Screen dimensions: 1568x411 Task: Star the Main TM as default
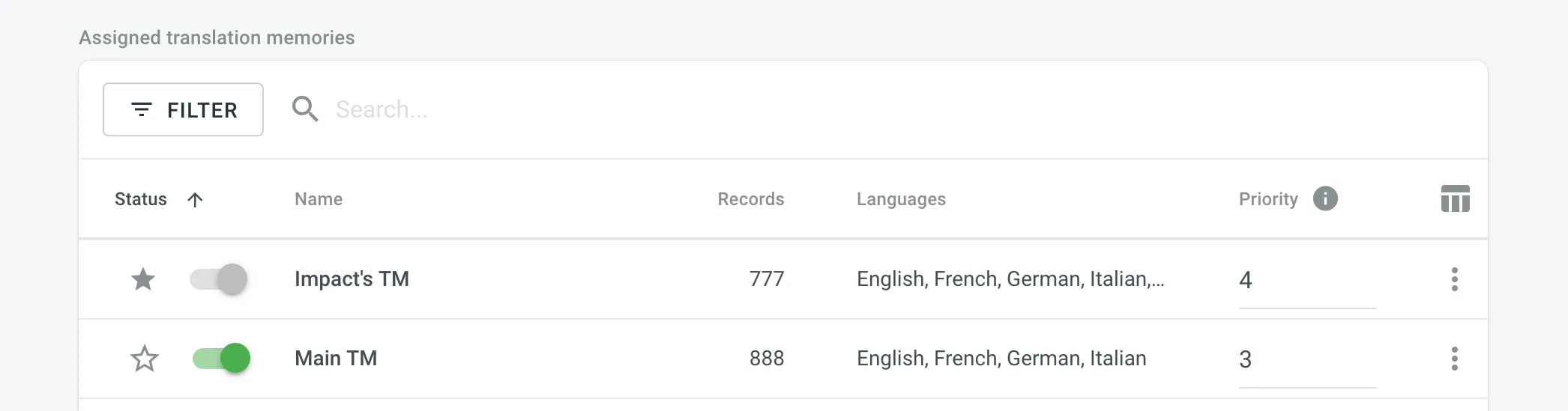pos(145,359)
